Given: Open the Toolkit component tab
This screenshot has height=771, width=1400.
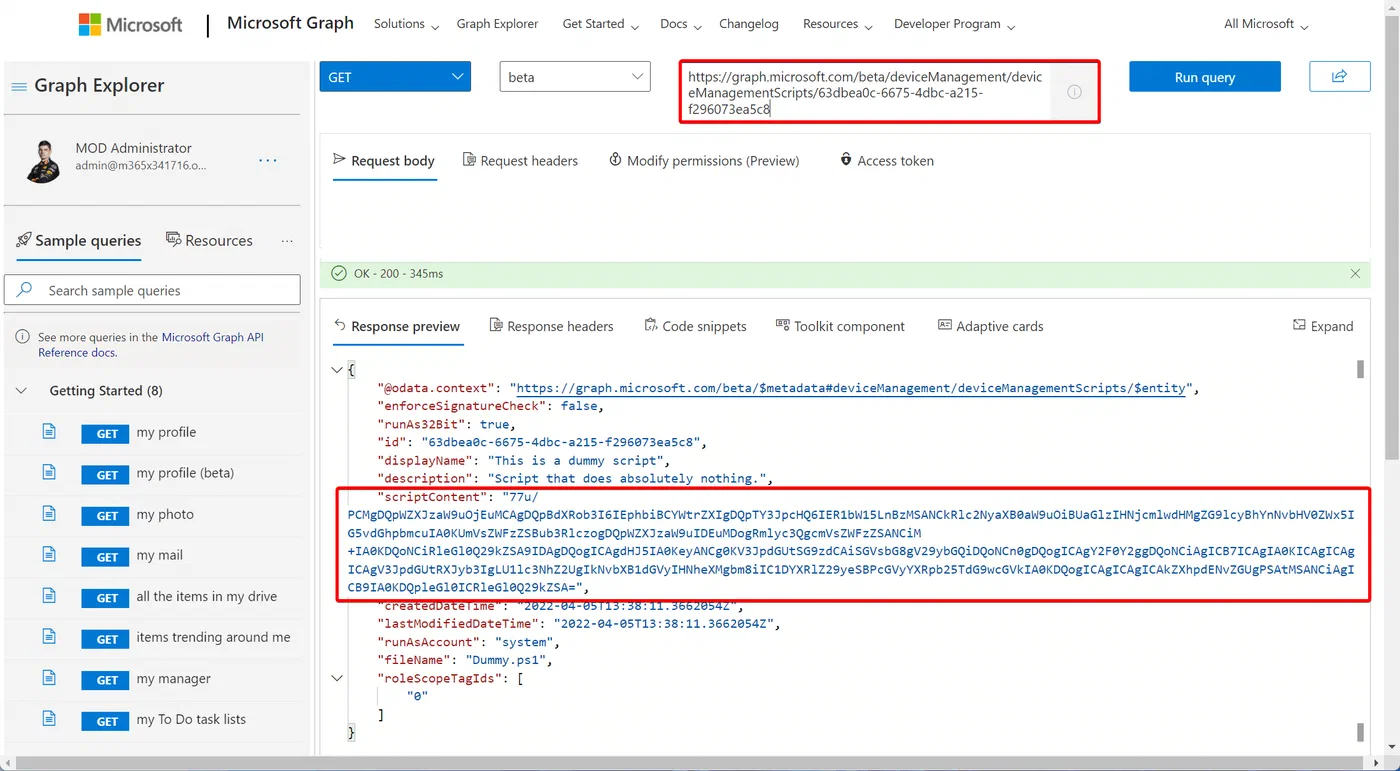Looking at the screenshot, I should [x=840, y=326].
